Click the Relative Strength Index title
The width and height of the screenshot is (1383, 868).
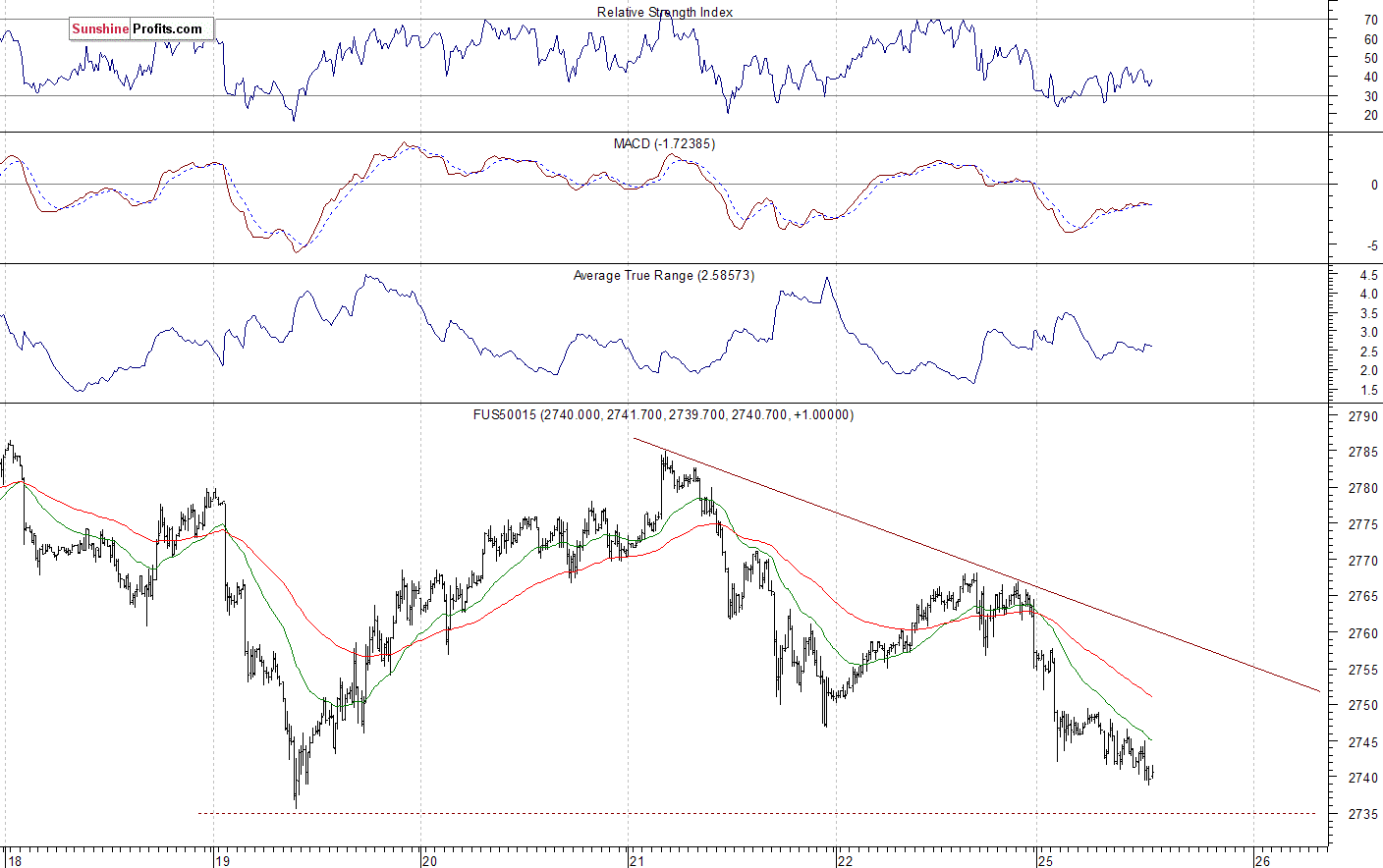[665, 12]
